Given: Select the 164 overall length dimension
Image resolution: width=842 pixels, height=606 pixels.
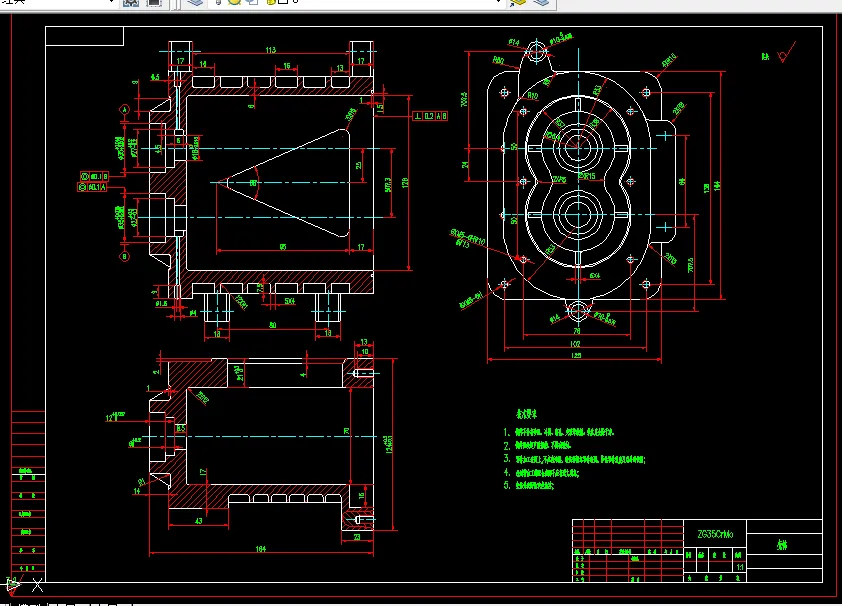Looking at the screenshot, I should (x=260, y=549).
